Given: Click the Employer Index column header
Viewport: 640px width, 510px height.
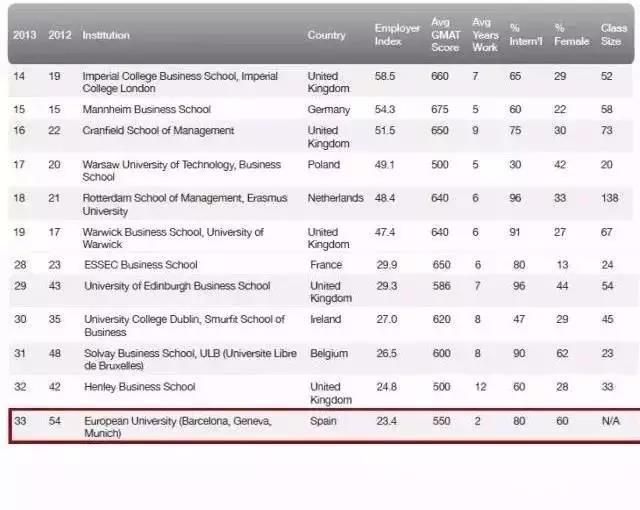Looking at the screenshot, I should tap(397, 35).
